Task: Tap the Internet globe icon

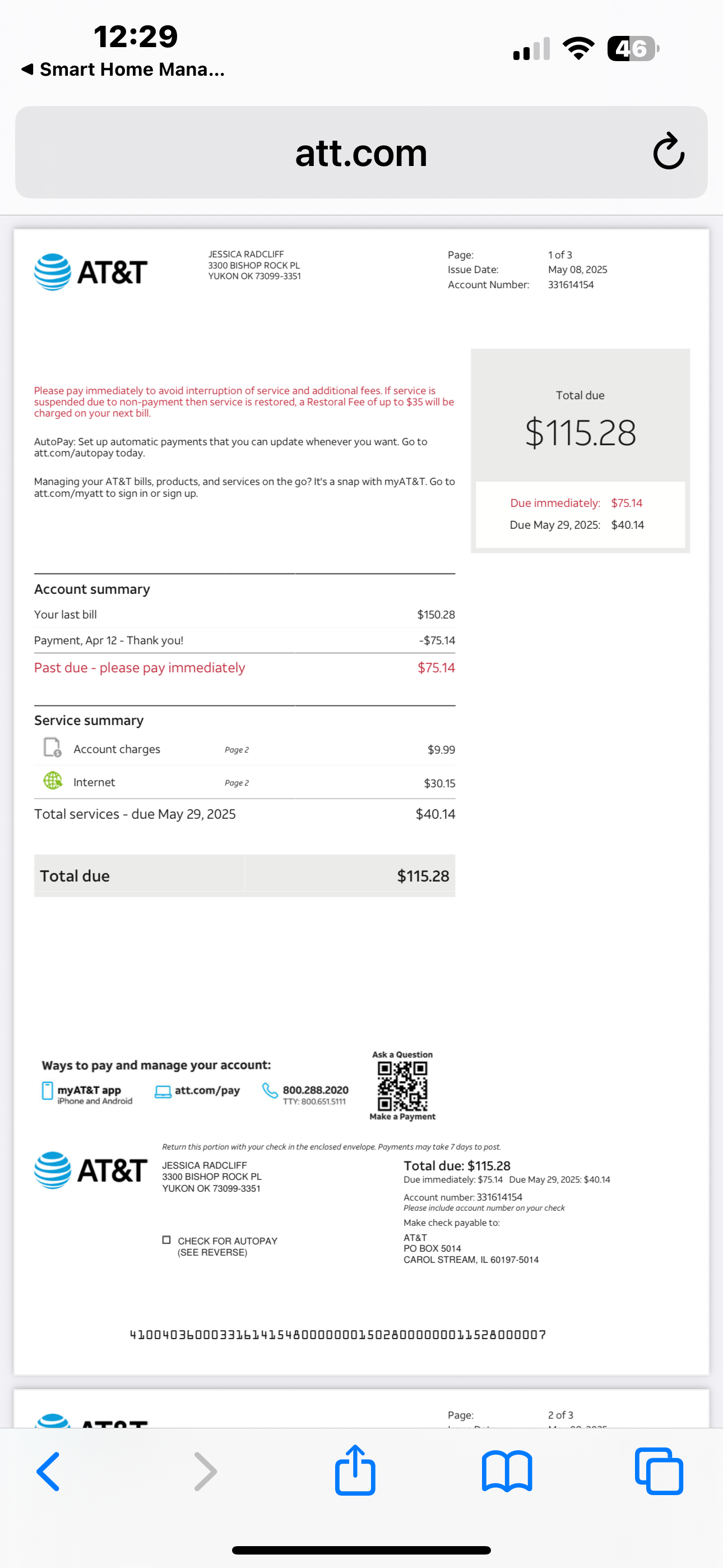Action: click(53, 780)
